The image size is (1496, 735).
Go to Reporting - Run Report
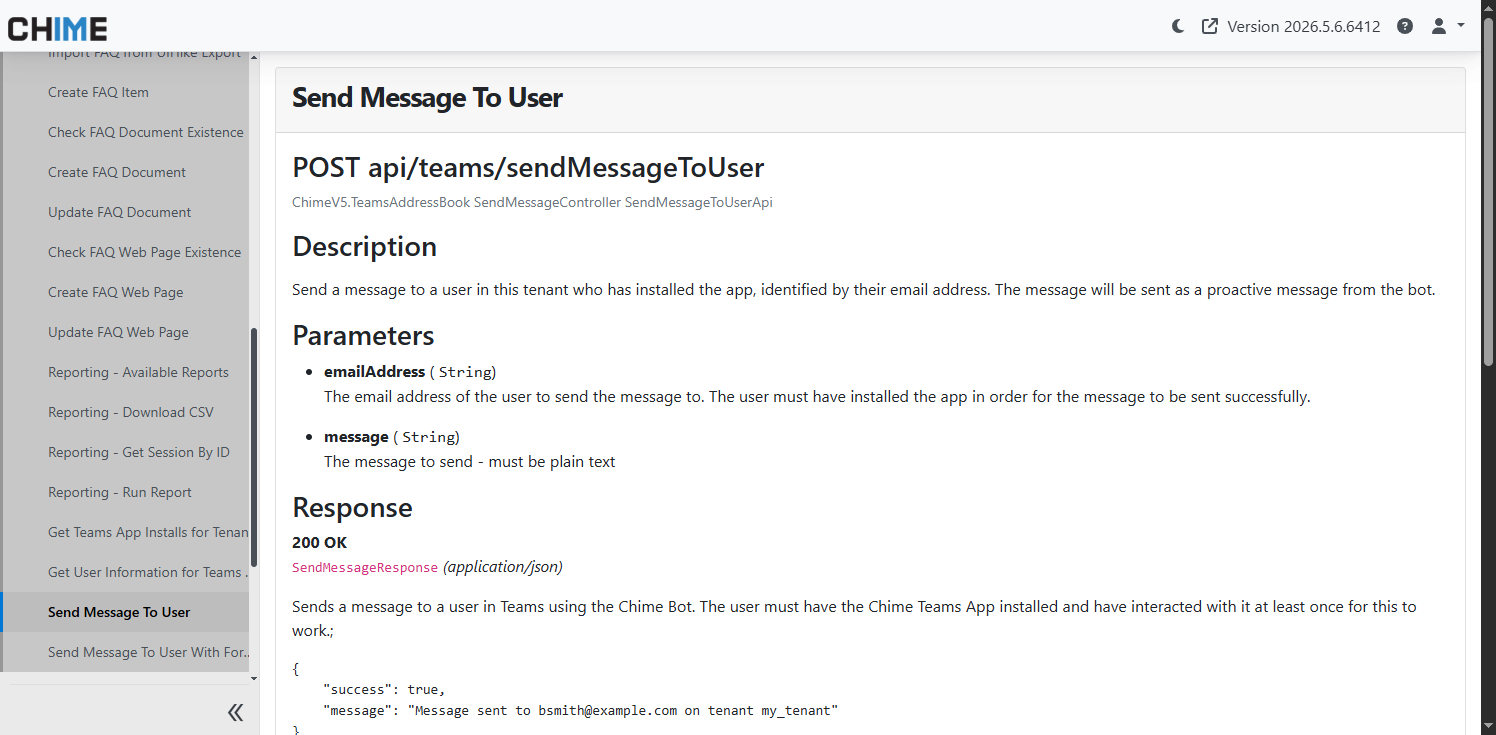[x=120, y=492]
